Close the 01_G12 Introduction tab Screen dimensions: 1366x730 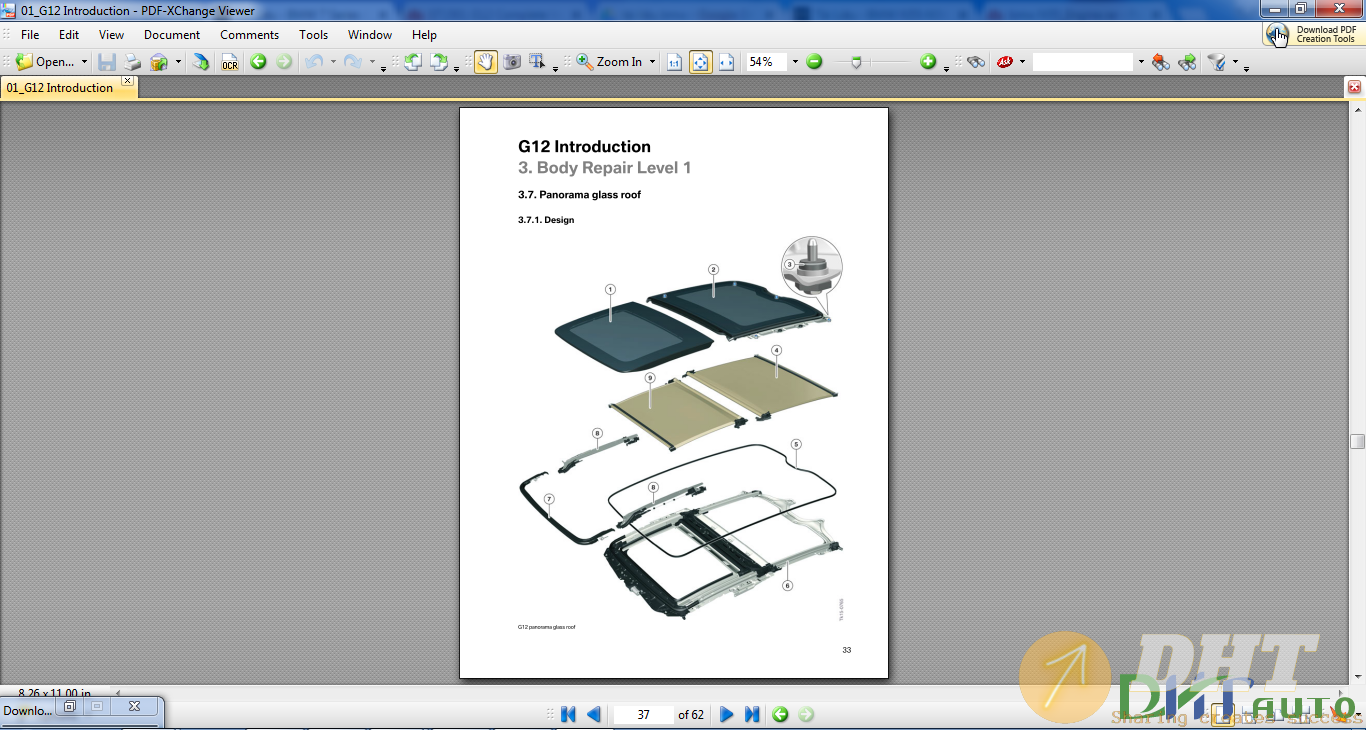click(128, 81)
